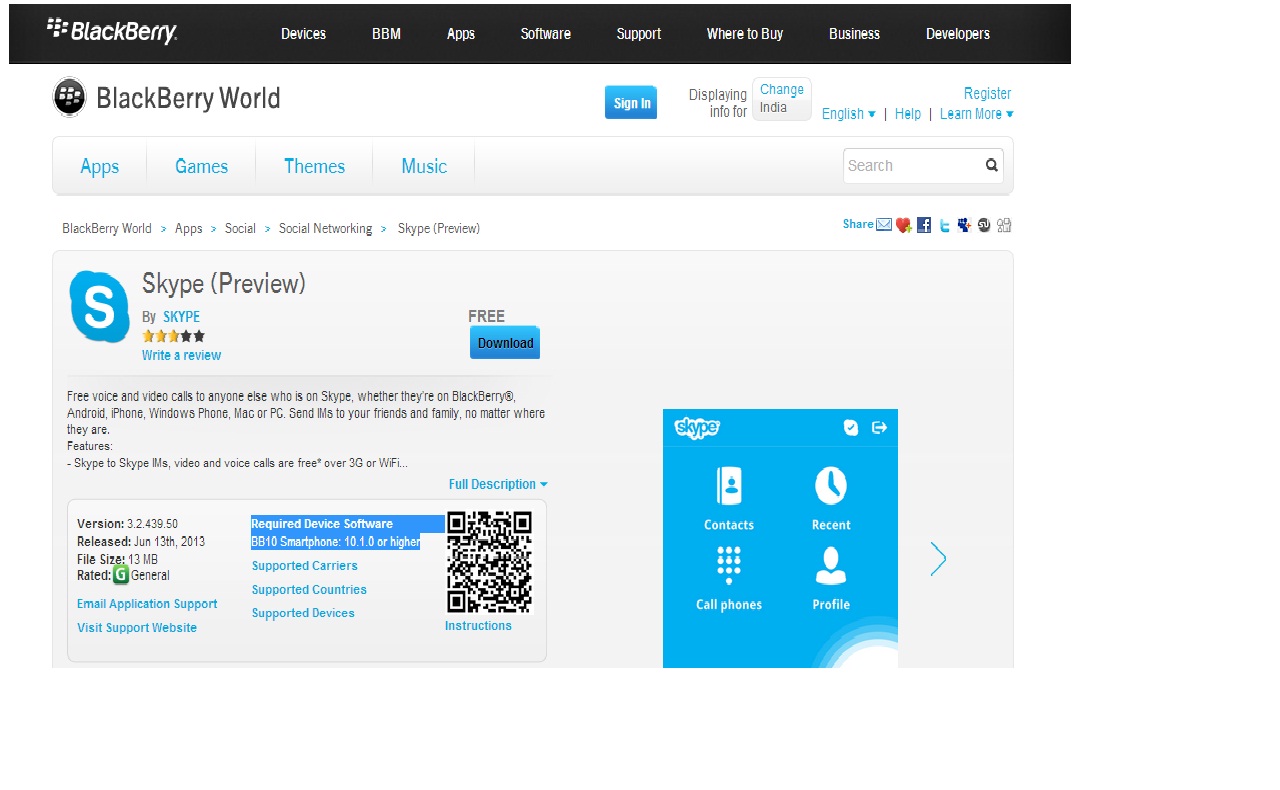
Task: Switch to the Apps category tab
Action: coord(100,166)
